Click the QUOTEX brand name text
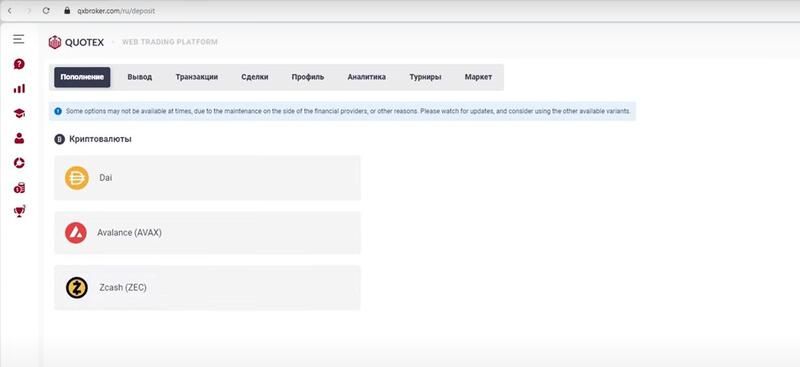The width and height of the screenshot is (800, 367). pos(84,42)
